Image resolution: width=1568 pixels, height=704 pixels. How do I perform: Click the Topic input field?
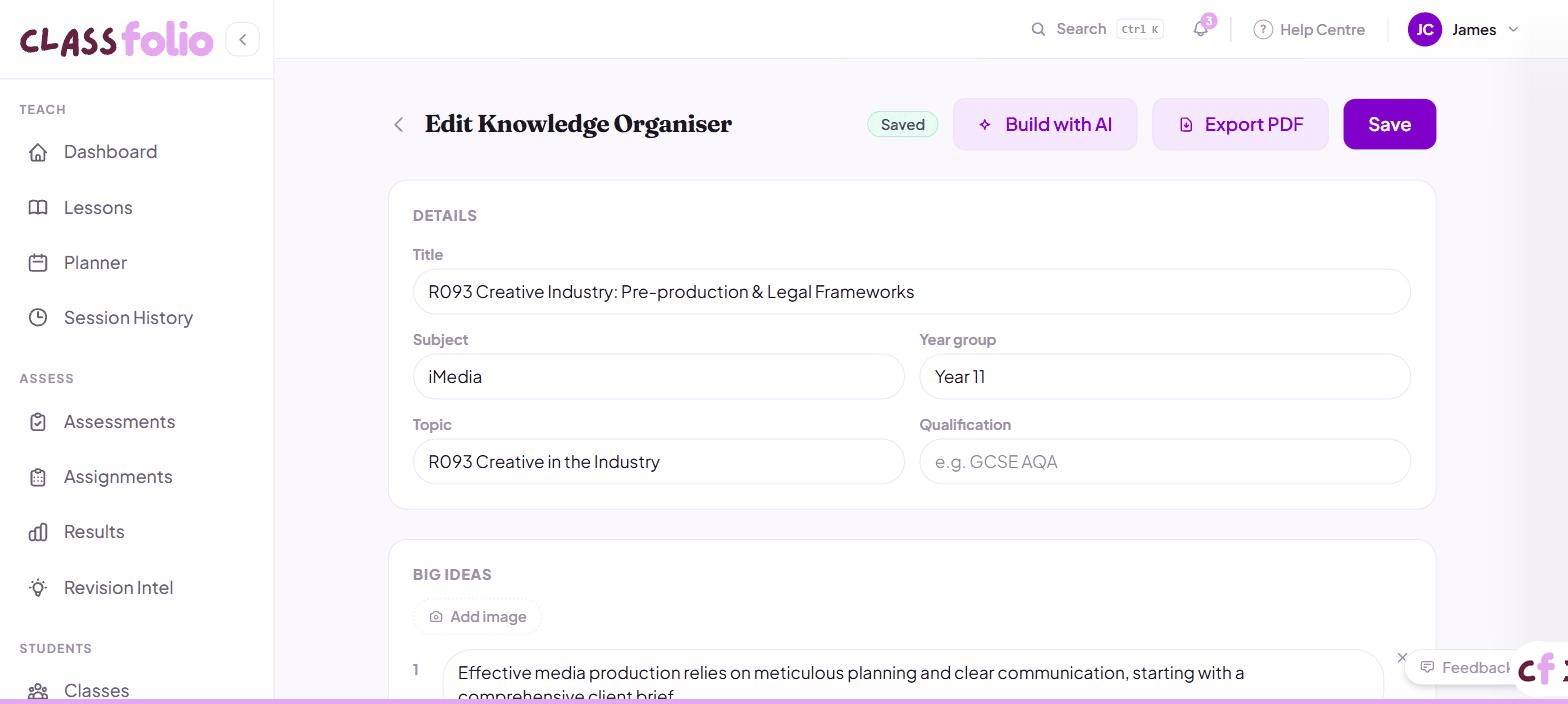(658, 462)
